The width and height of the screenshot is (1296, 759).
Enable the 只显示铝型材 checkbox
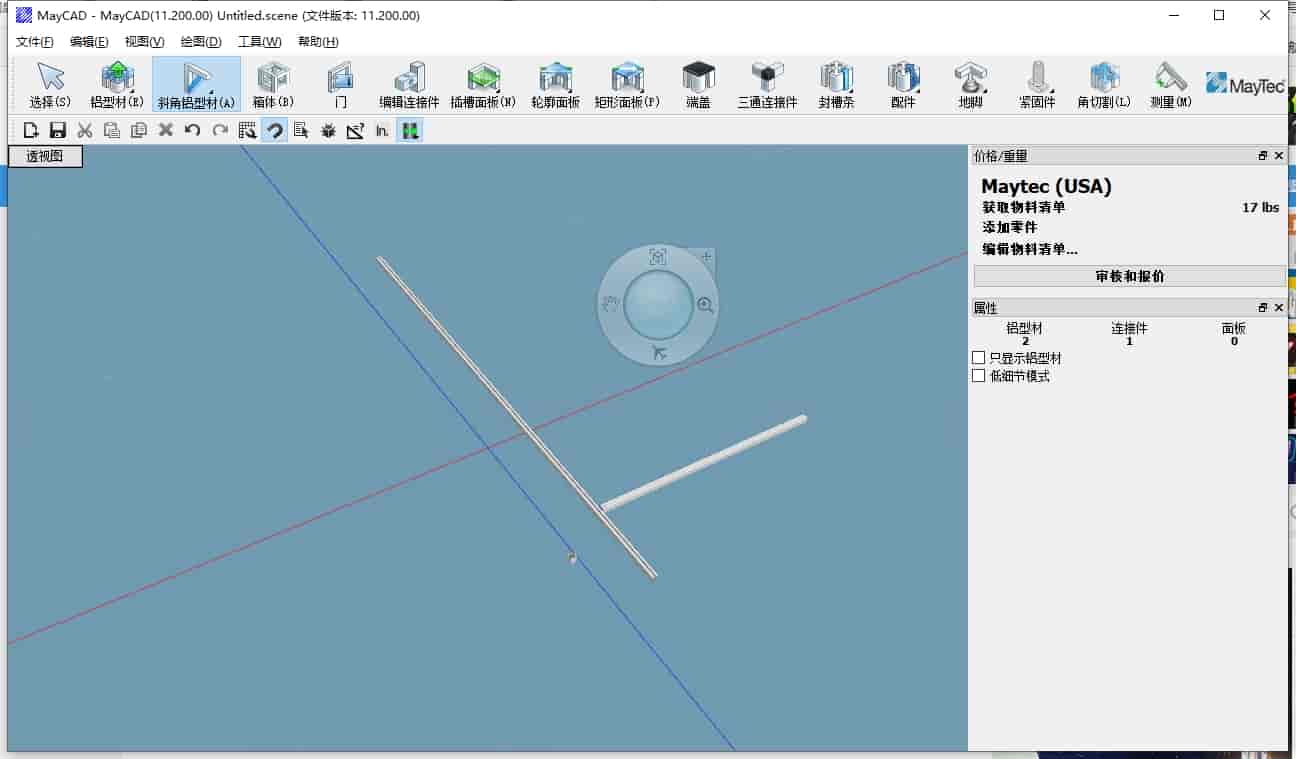(979, 358)
